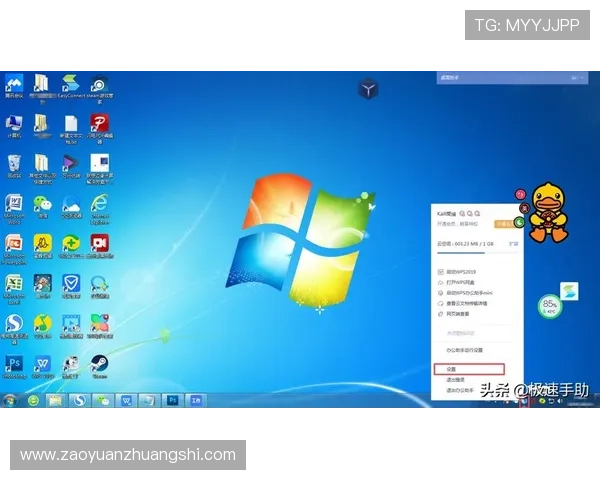Open the Steam desktop shortcut
Viewport: 600px width, 480px height.
(x=99, y=363)
